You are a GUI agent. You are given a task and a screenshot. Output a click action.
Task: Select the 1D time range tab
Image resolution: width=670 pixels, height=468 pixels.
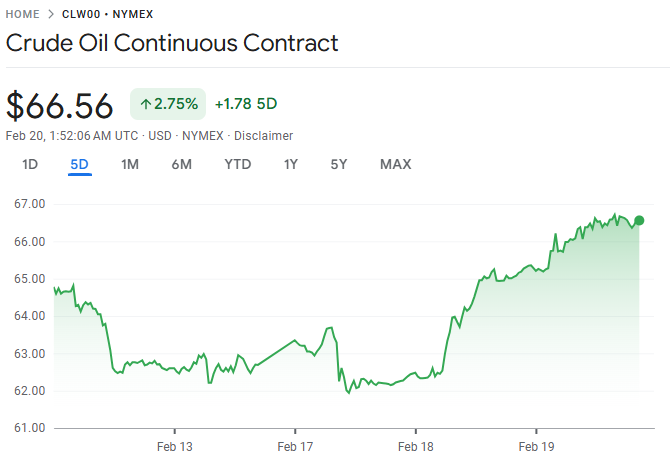pos(30,165)
